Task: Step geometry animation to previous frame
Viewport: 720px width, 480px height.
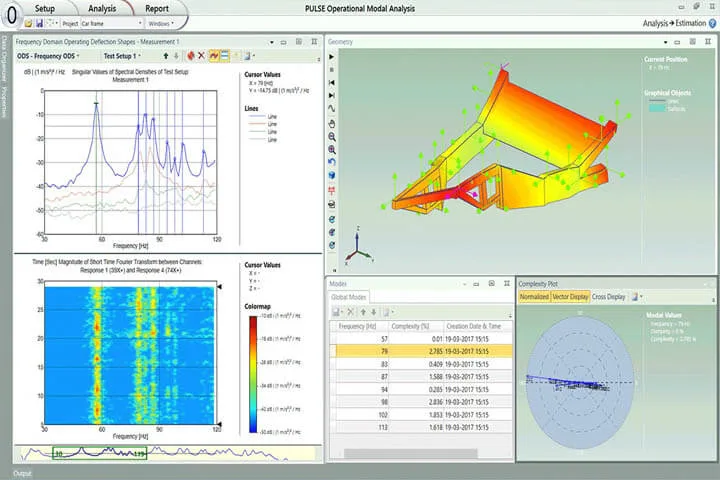Action: pos(332,83)
